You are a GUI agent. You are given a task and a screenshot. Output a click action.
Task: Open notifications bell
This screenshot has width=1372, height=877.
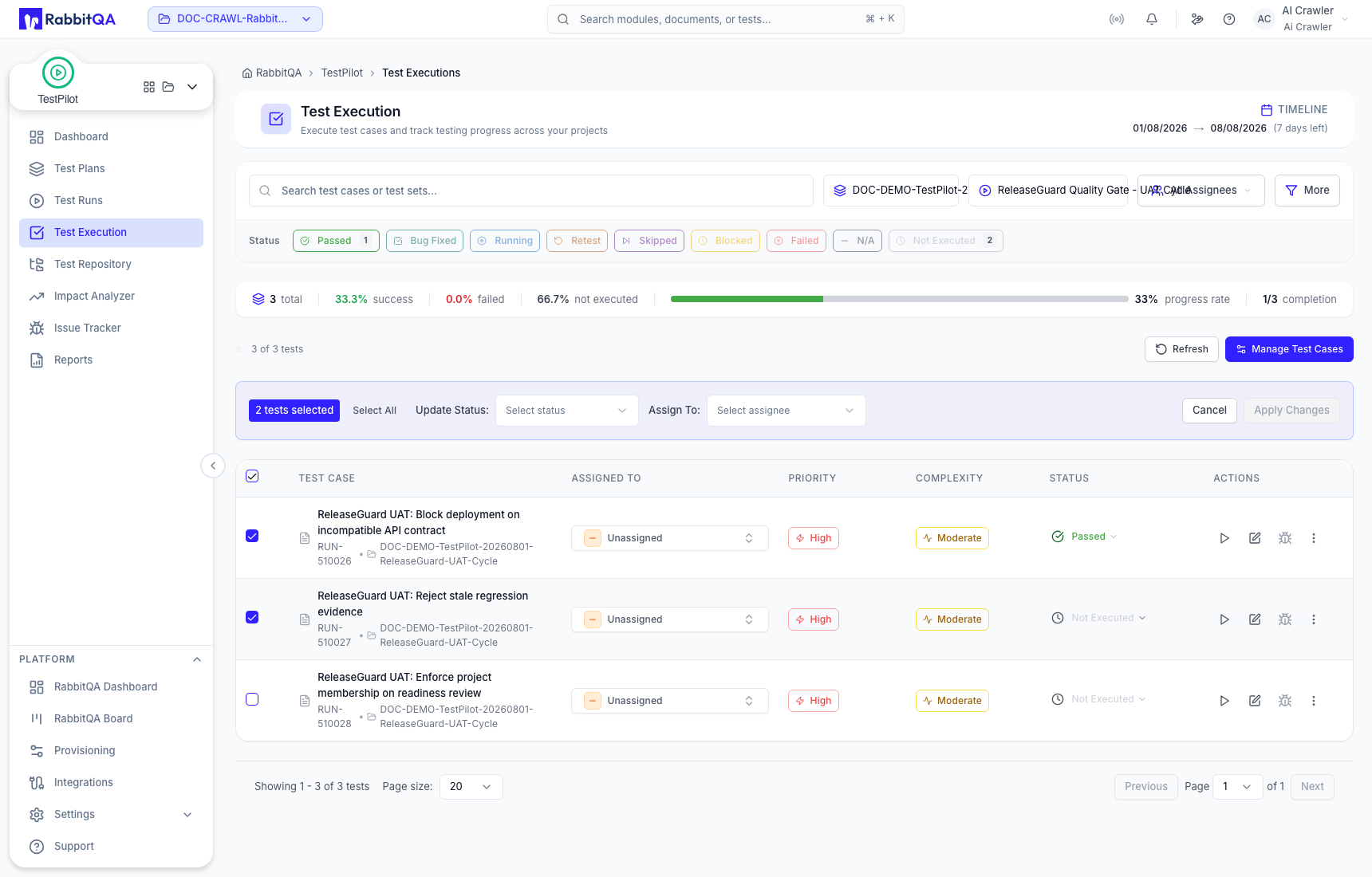coord(1152,19)
